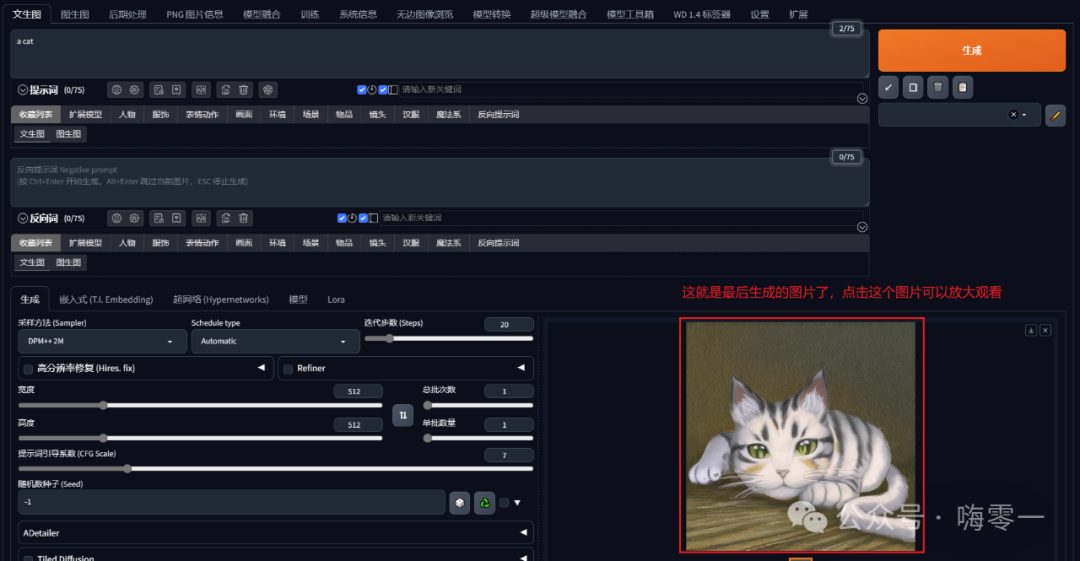This screenshot has width=1080, height=561.
Task: Toggle the second checkbox in the 反向词 row
Action: coord(363,218)
